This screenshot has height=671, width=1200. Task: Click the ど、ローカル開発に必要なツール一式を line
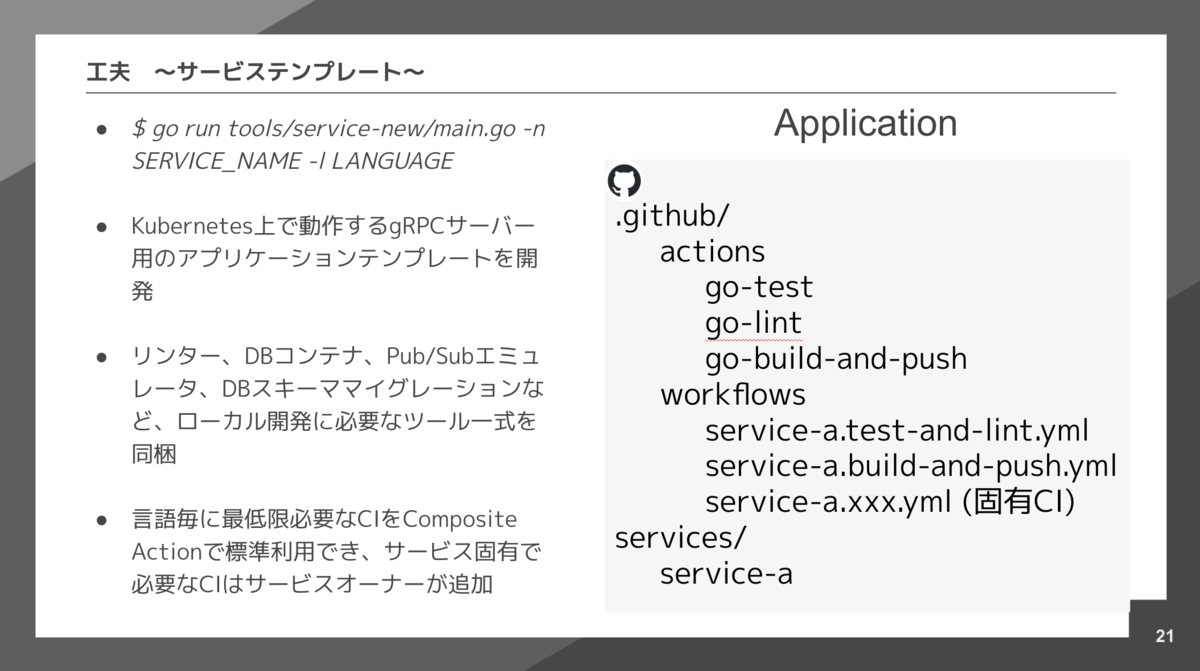coord(334,421)
